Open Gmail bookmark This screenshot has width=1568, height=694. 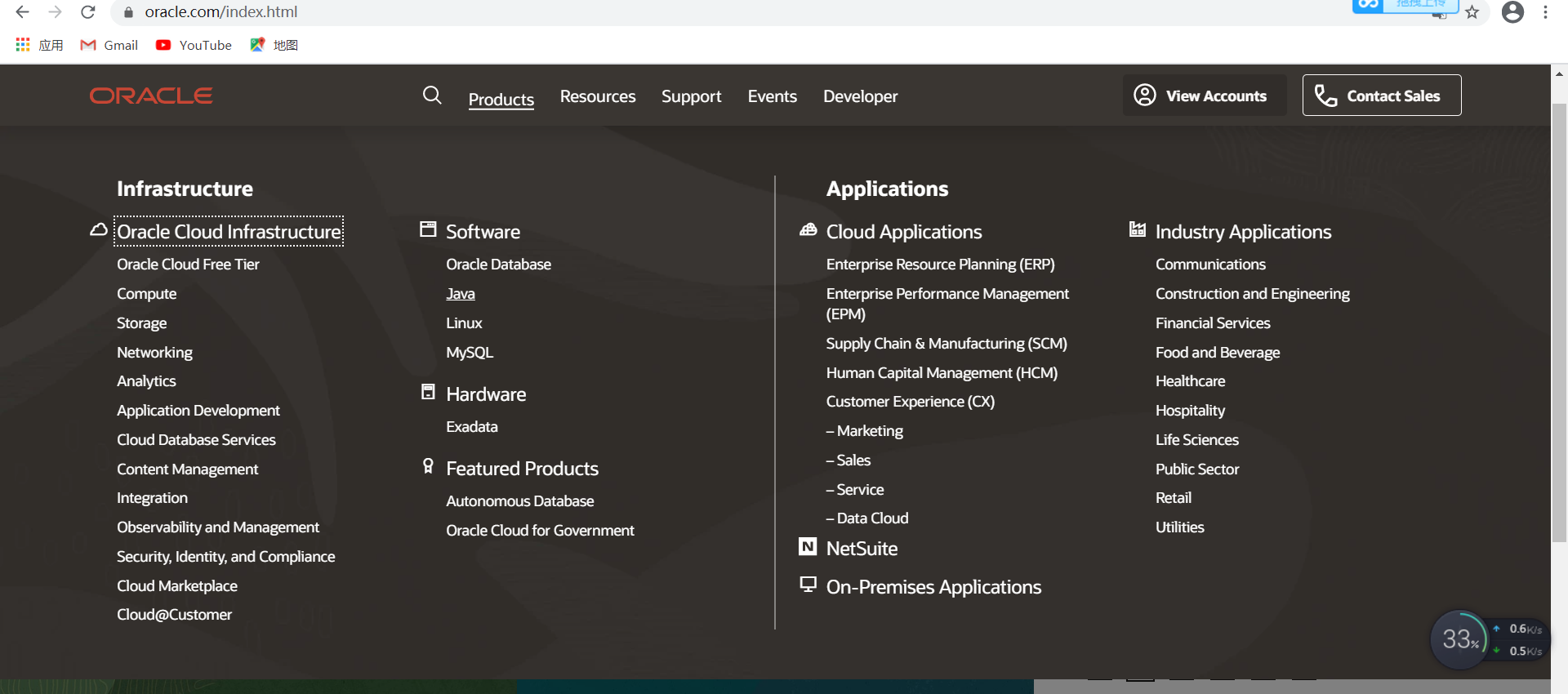click(109, 45)
